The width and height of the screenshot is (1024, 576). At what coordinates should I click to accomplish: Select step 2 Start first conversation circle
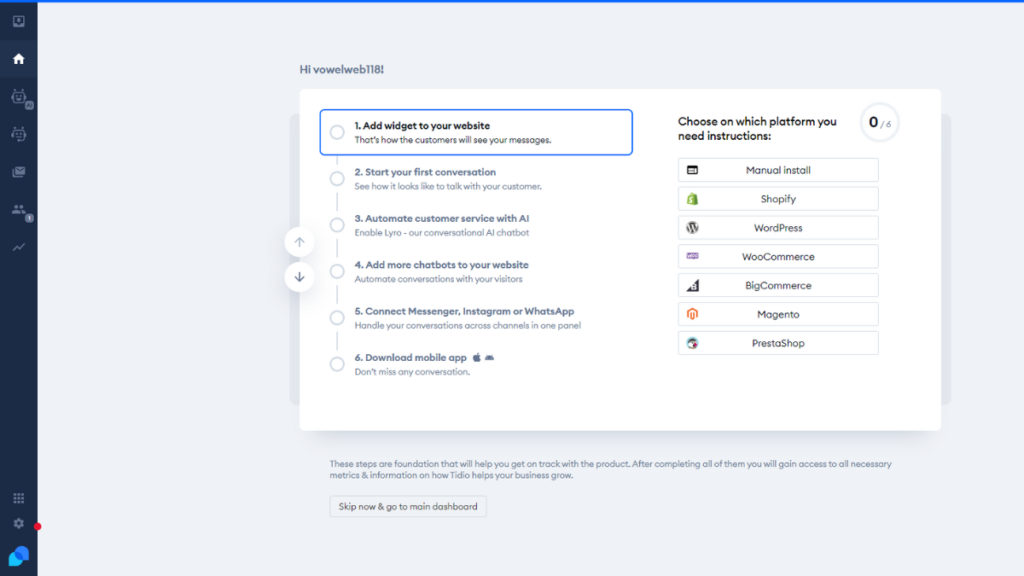point(337,178)
